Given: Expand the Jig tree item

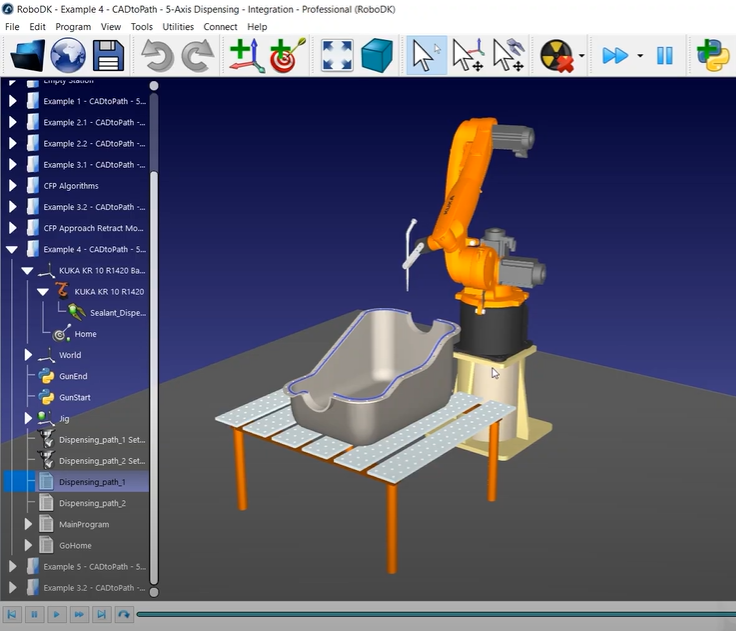Looking at the screenshot, I should click(x=28, y=418).
